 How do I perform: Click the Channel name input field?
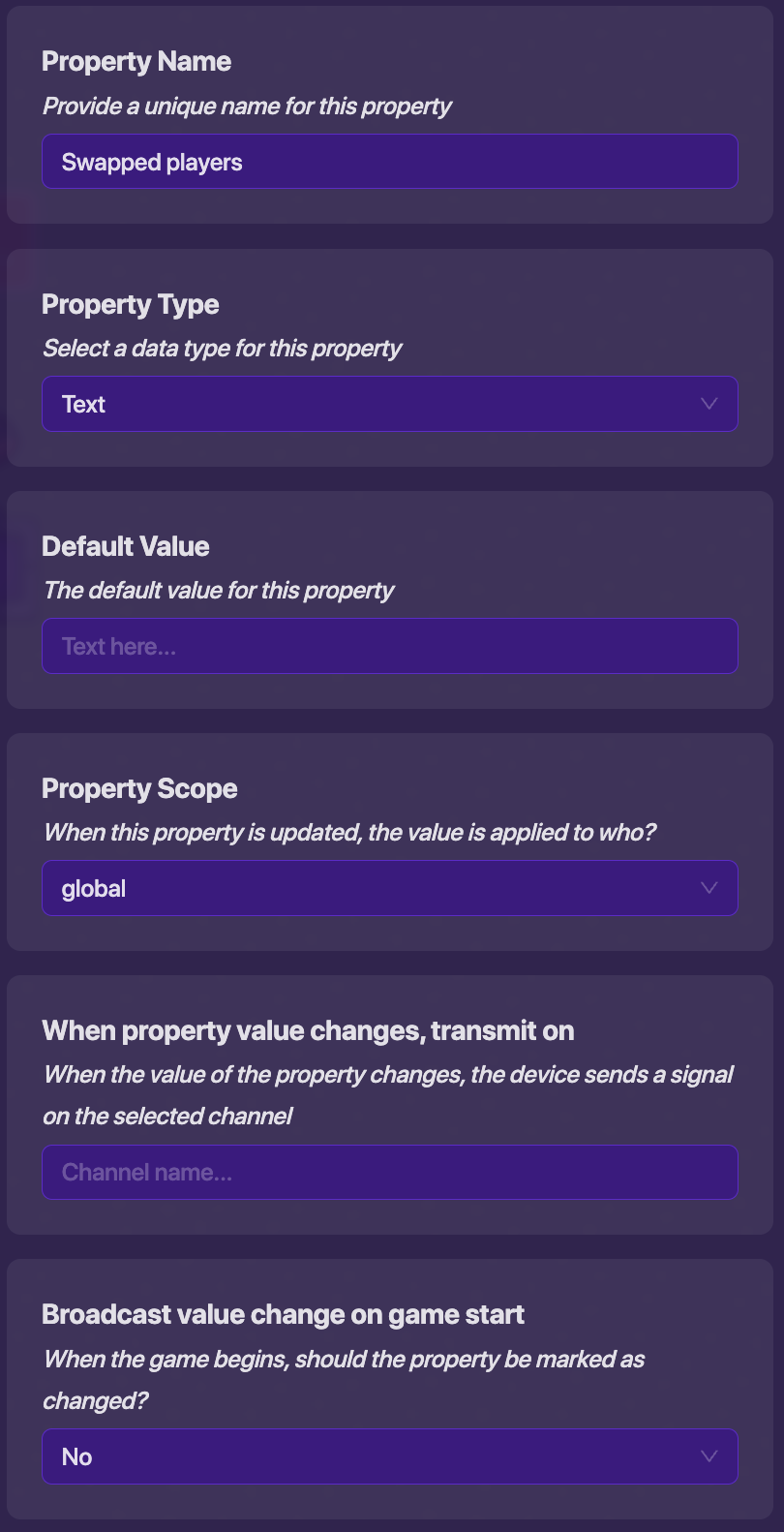coord(389,1173)
